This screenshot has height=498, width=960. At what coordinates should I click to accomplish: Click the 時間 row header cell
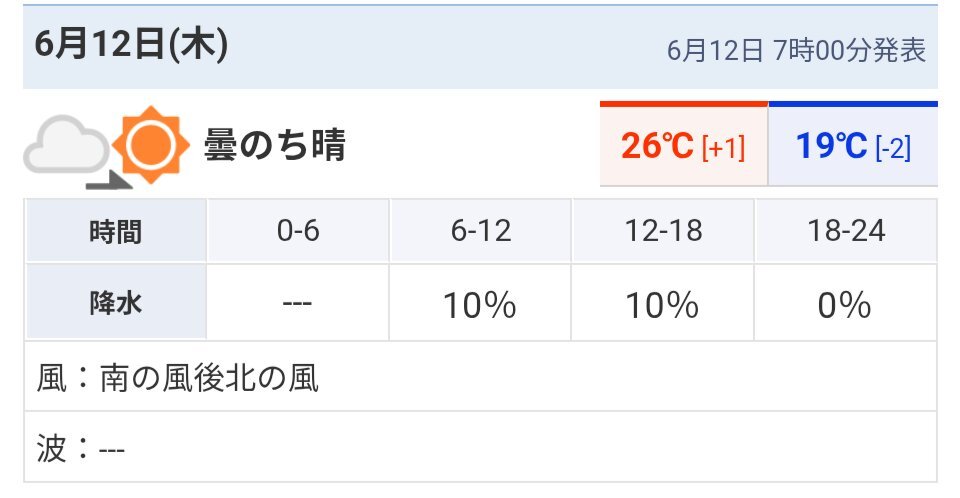click(116, 232)
